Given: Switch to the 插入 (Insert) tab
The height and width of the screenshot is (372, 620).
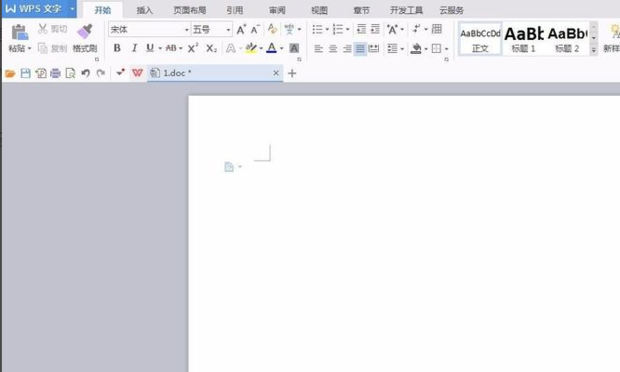Looking at the screenshot, I should coord(144,10).
